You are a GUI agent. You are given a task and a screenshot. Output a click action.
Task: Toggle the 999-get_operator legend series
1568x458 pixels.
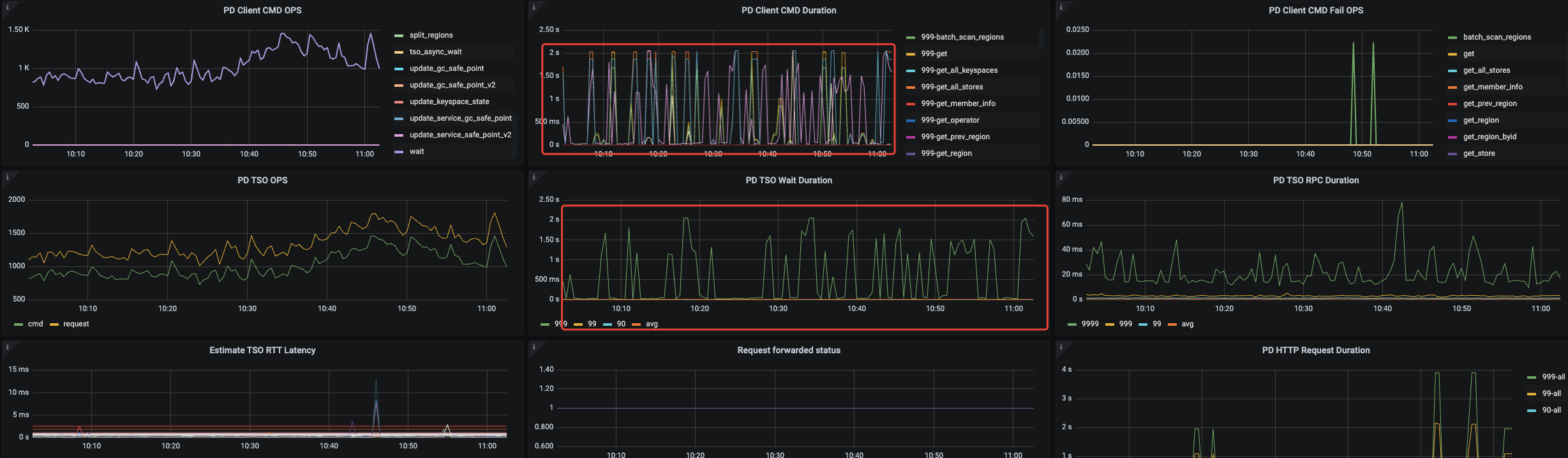point(950,120)
